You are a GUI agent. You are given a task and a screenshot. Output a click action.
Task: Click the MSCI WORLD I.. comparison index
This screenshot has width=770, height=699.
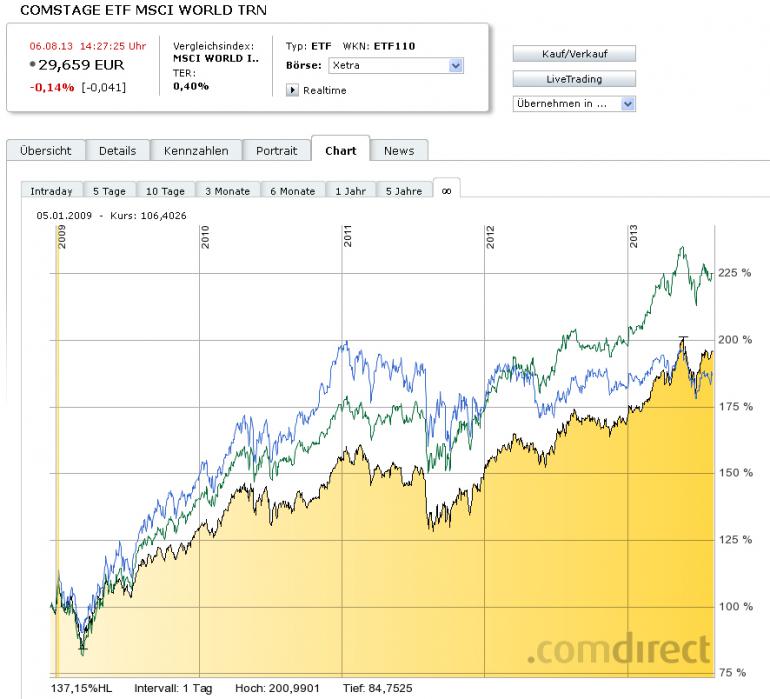[215, 58]
